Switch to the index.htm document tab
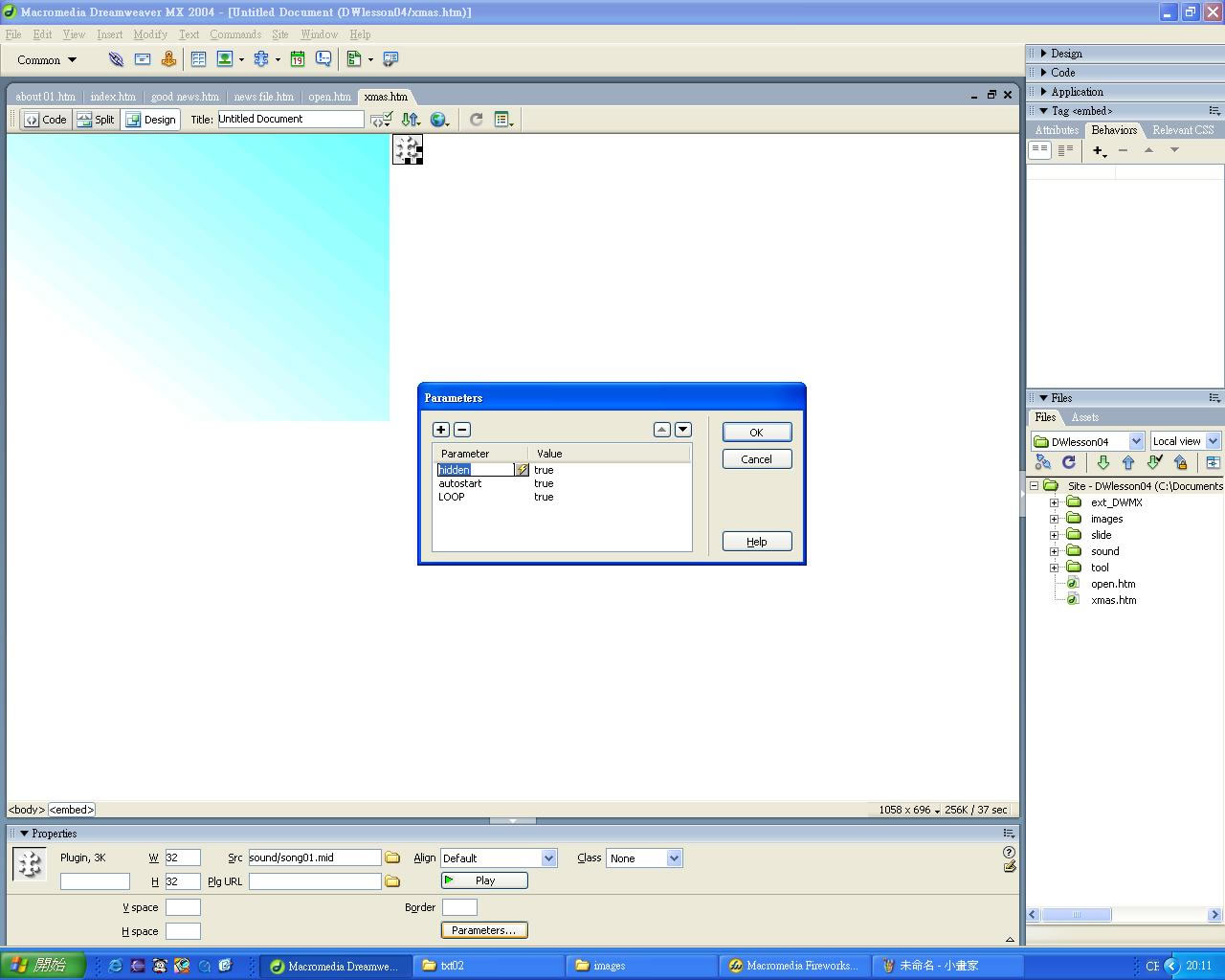 point(113,97)
